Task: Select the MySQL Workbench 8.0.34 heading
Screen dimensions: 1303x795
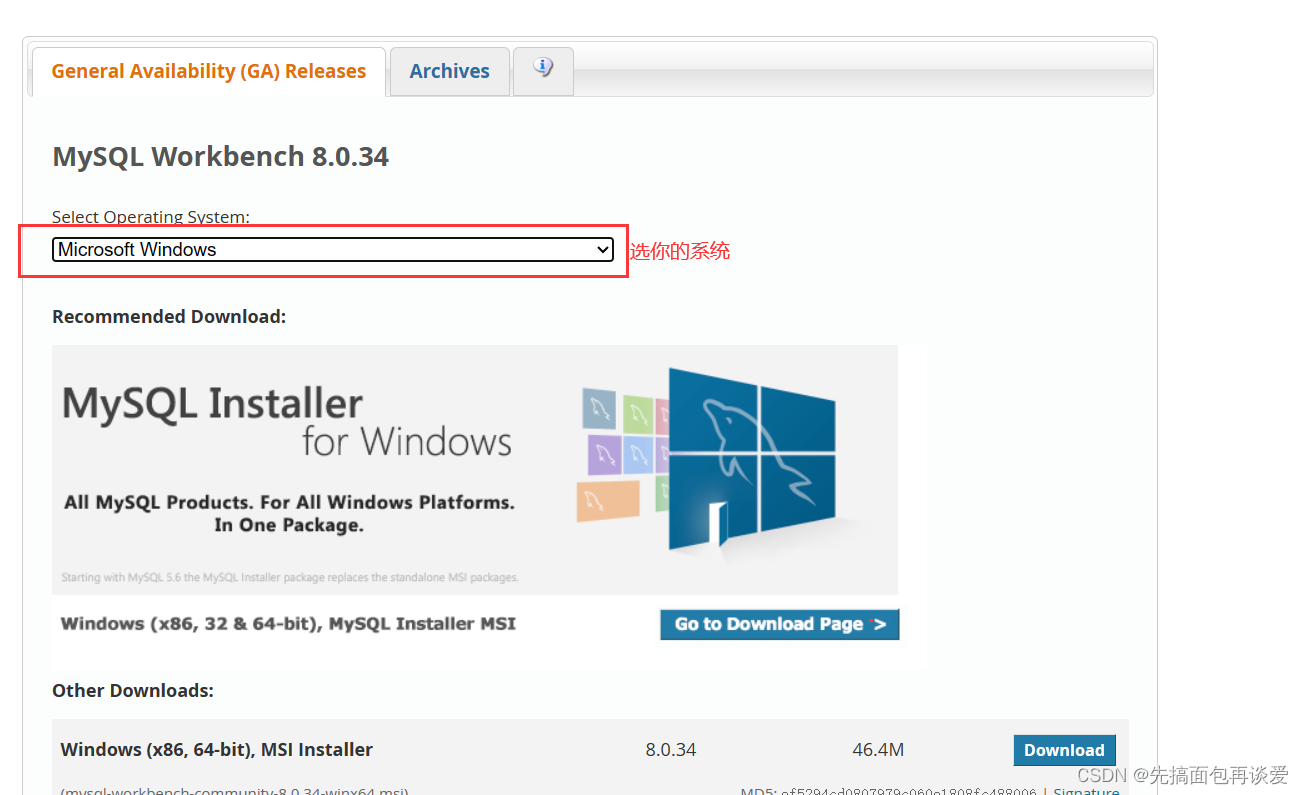Action: (x=220, y=157)
